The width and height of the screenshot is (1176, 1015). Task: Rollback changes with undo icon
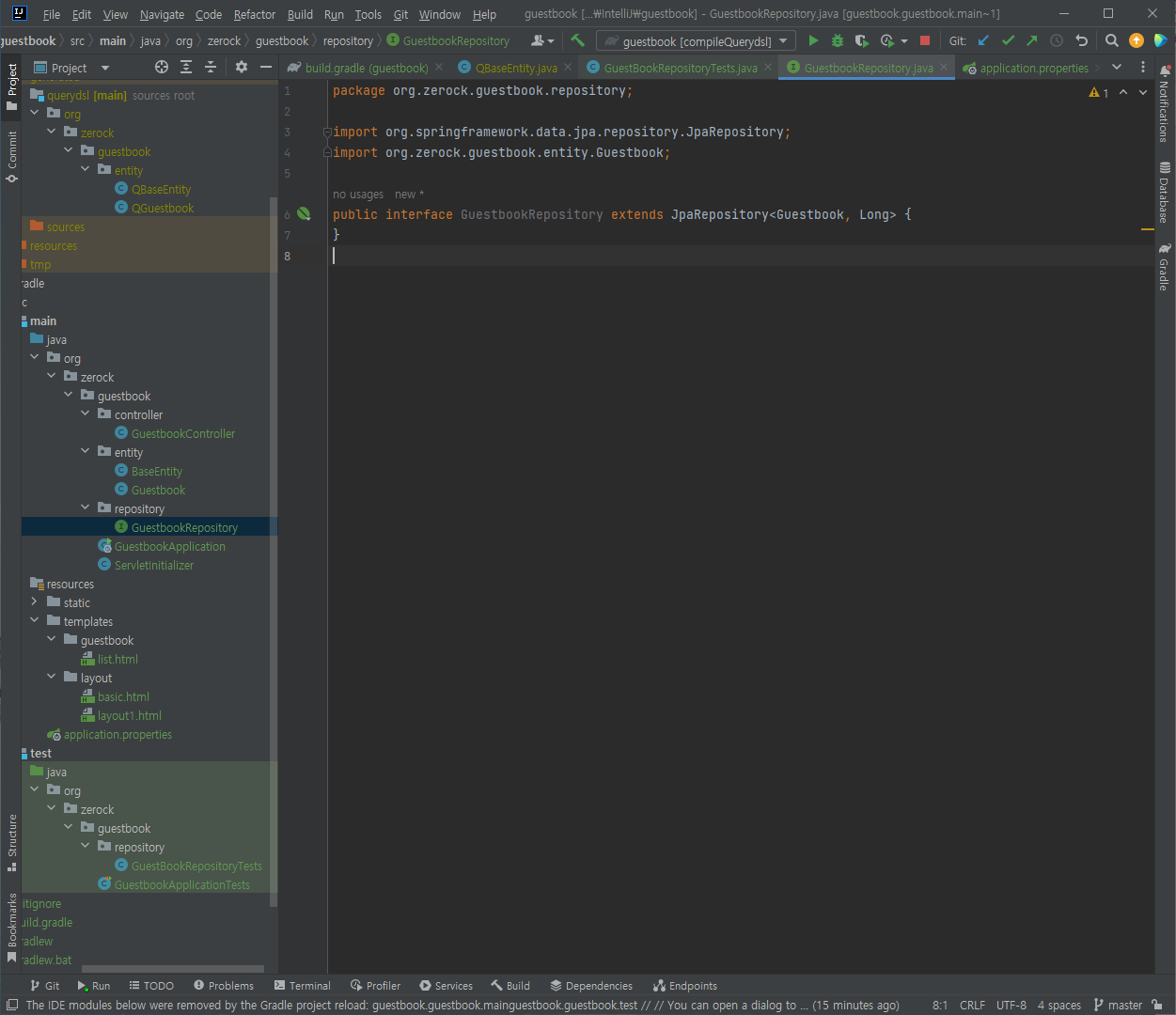(x=1081, y=40)
